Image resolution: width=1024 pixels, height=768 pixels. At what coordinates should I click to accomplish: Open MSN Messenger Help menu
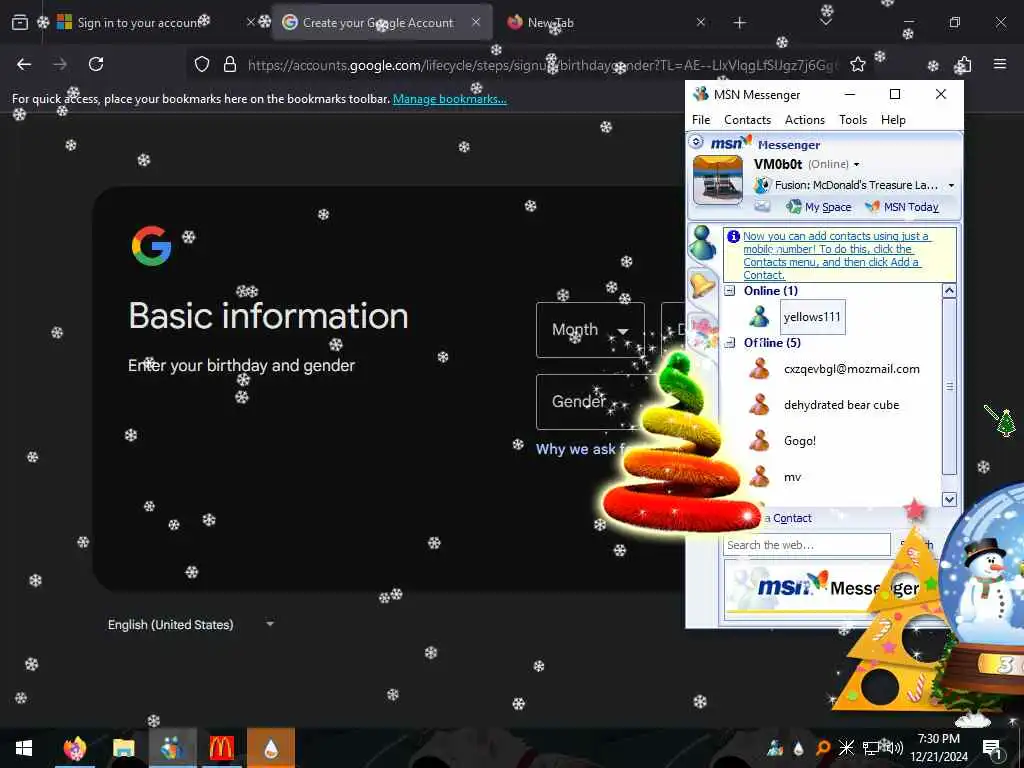click(893, 120)
